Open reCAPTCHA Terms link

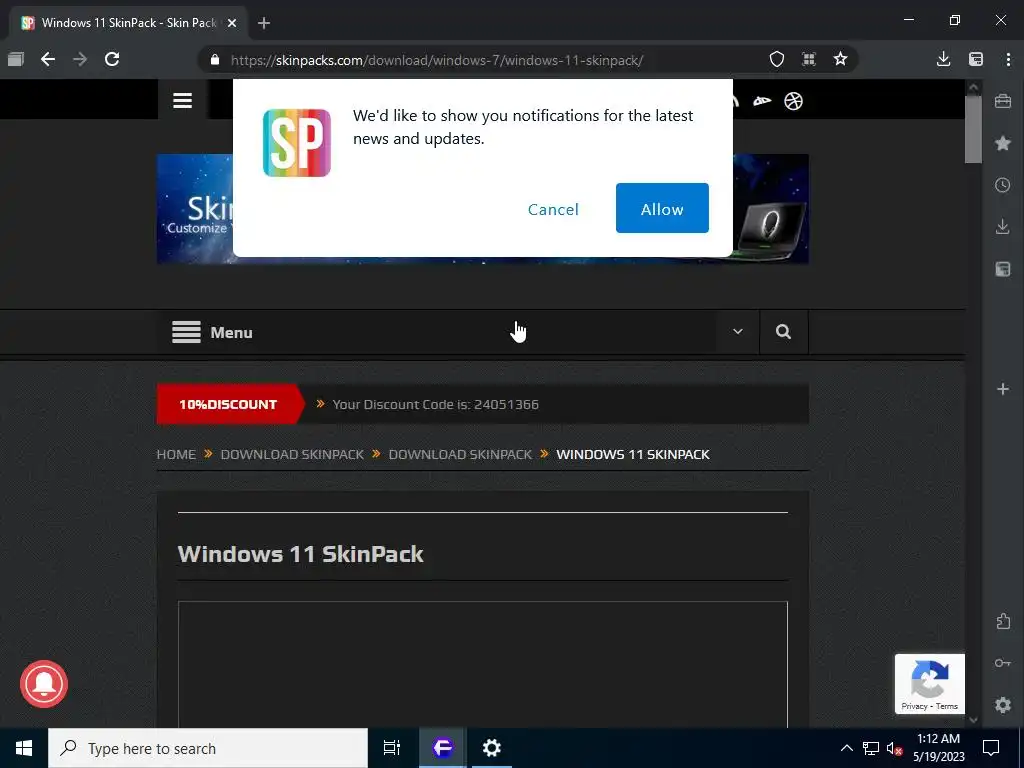tap(947, 706)
